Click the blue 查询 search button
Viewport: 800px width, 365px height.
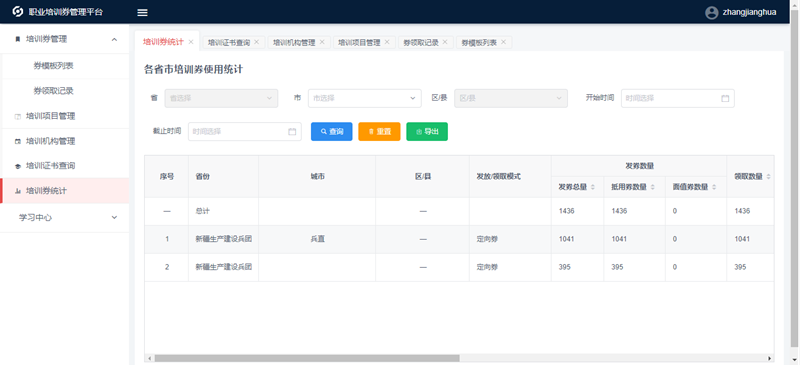click(x=332, y=132)
